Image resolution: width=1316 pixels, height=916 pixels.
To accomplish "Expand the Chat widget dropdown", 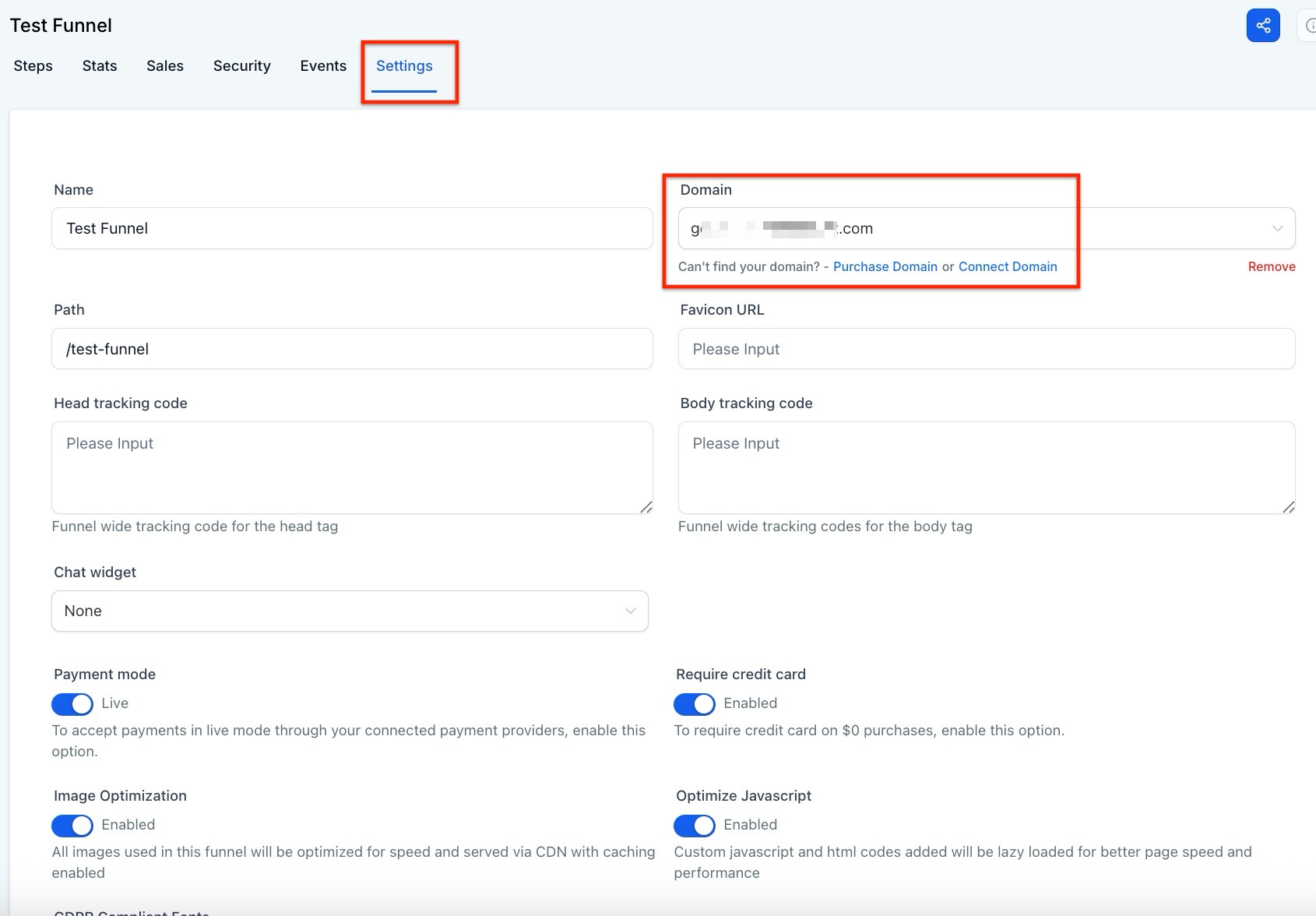I will (x=350, y=611).
